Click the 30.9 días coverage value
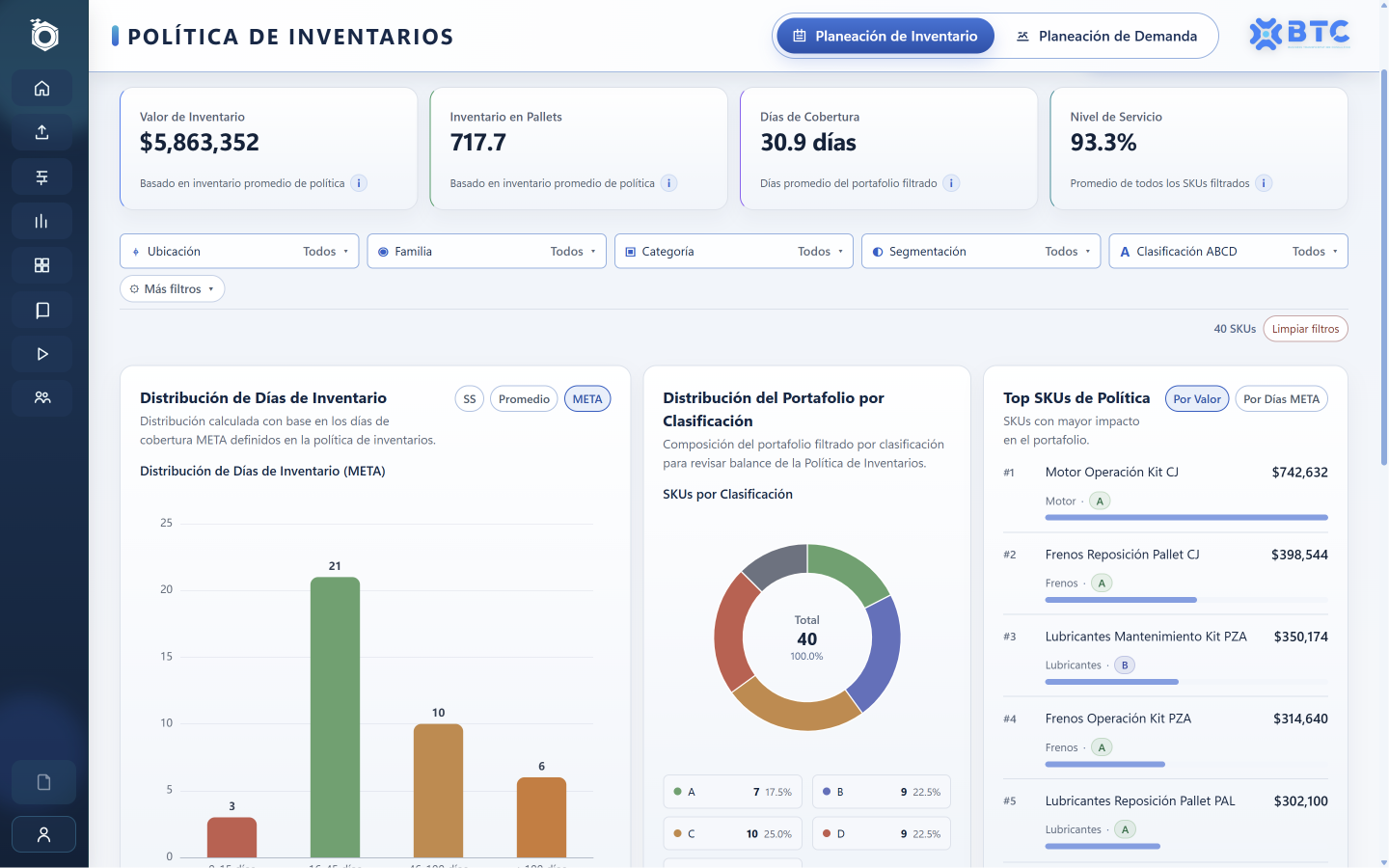This screenshot has width=1389, height=868. click(x=808, y=143)
